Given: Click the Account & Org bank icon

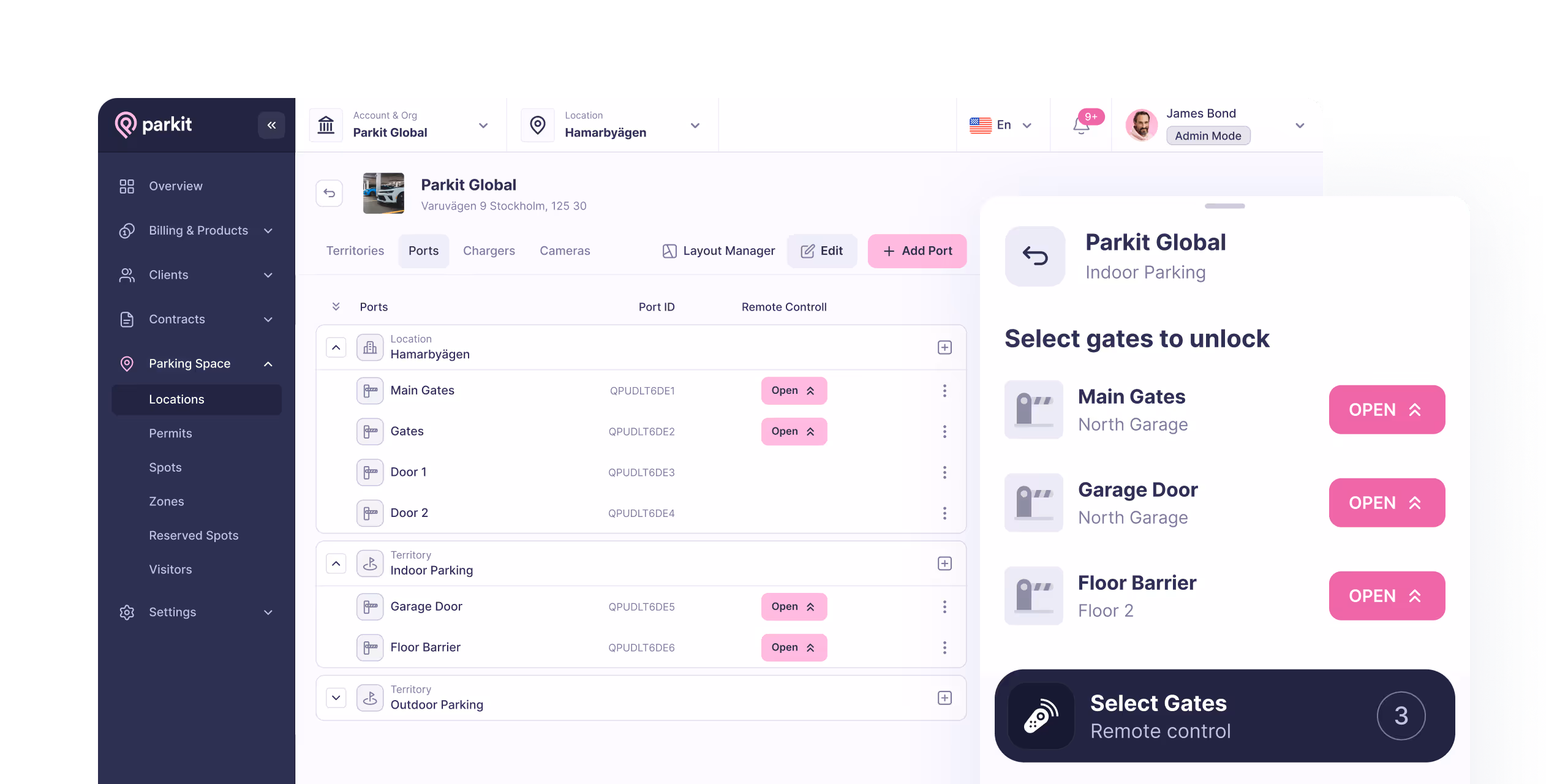Looking at the screenshot, I should (x=326, y=125).
